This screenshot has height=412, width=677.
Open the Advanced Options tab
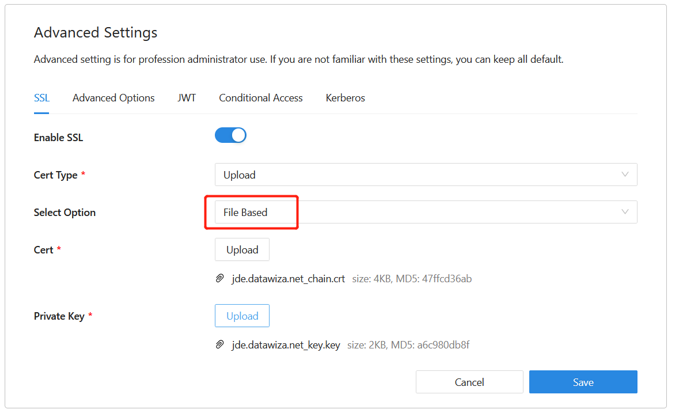pos(113,98)
